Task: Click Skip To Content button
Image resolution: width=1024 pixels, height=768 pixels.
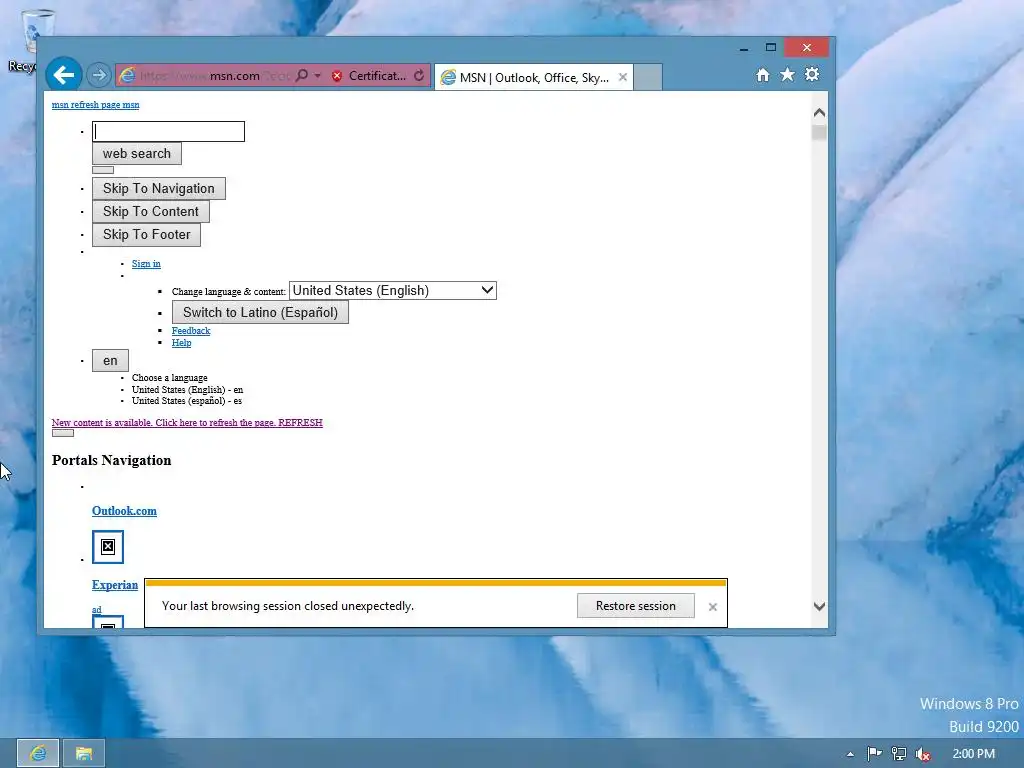Action: click(x=151, y=212)
